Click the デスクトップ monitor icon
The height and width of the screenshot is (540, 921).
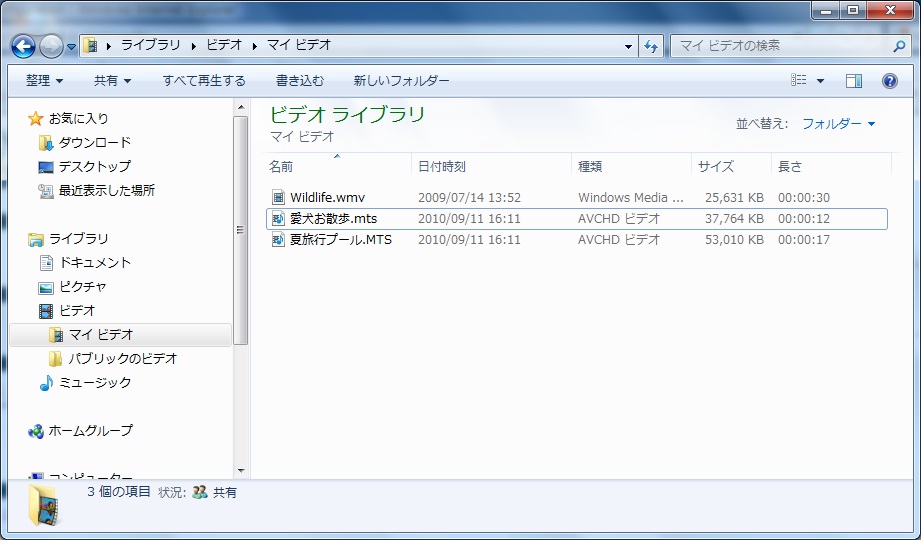pyautogui.click(x=46, y=167)
